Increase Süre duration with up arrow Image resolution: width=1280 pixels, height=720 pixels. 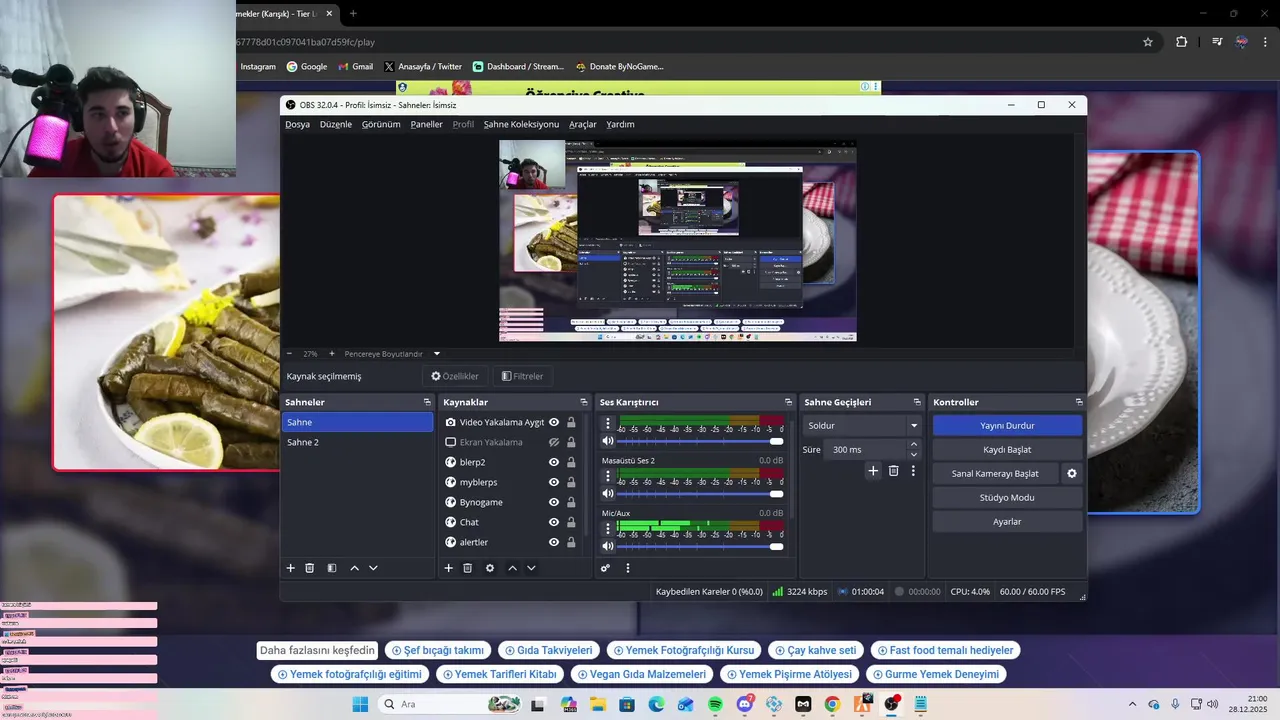click(x=913, y=445)
